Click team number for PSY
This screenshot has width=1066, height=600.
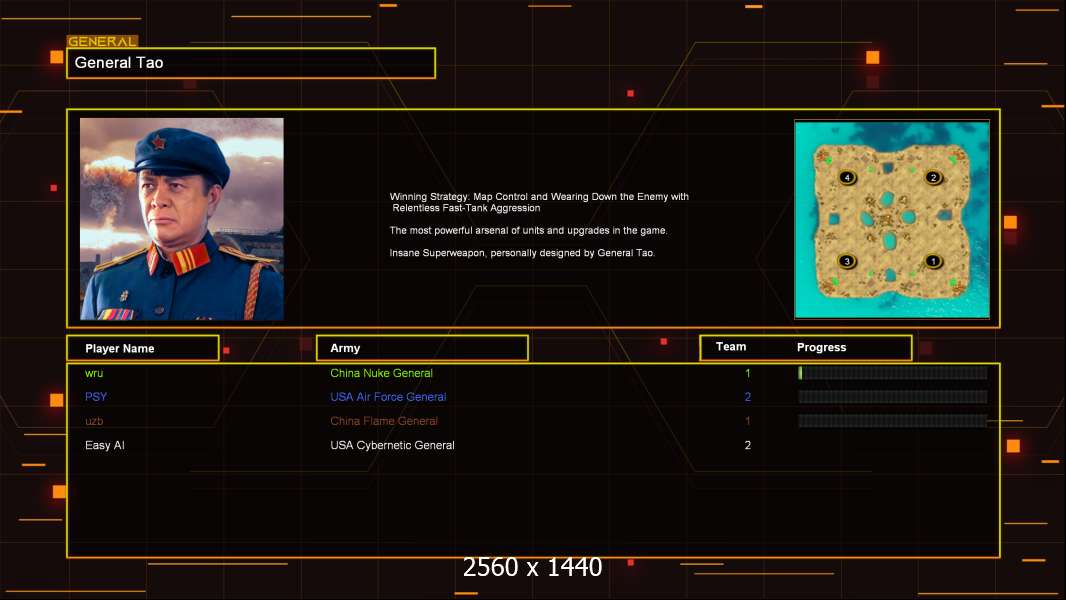click(x=748, y=397)
